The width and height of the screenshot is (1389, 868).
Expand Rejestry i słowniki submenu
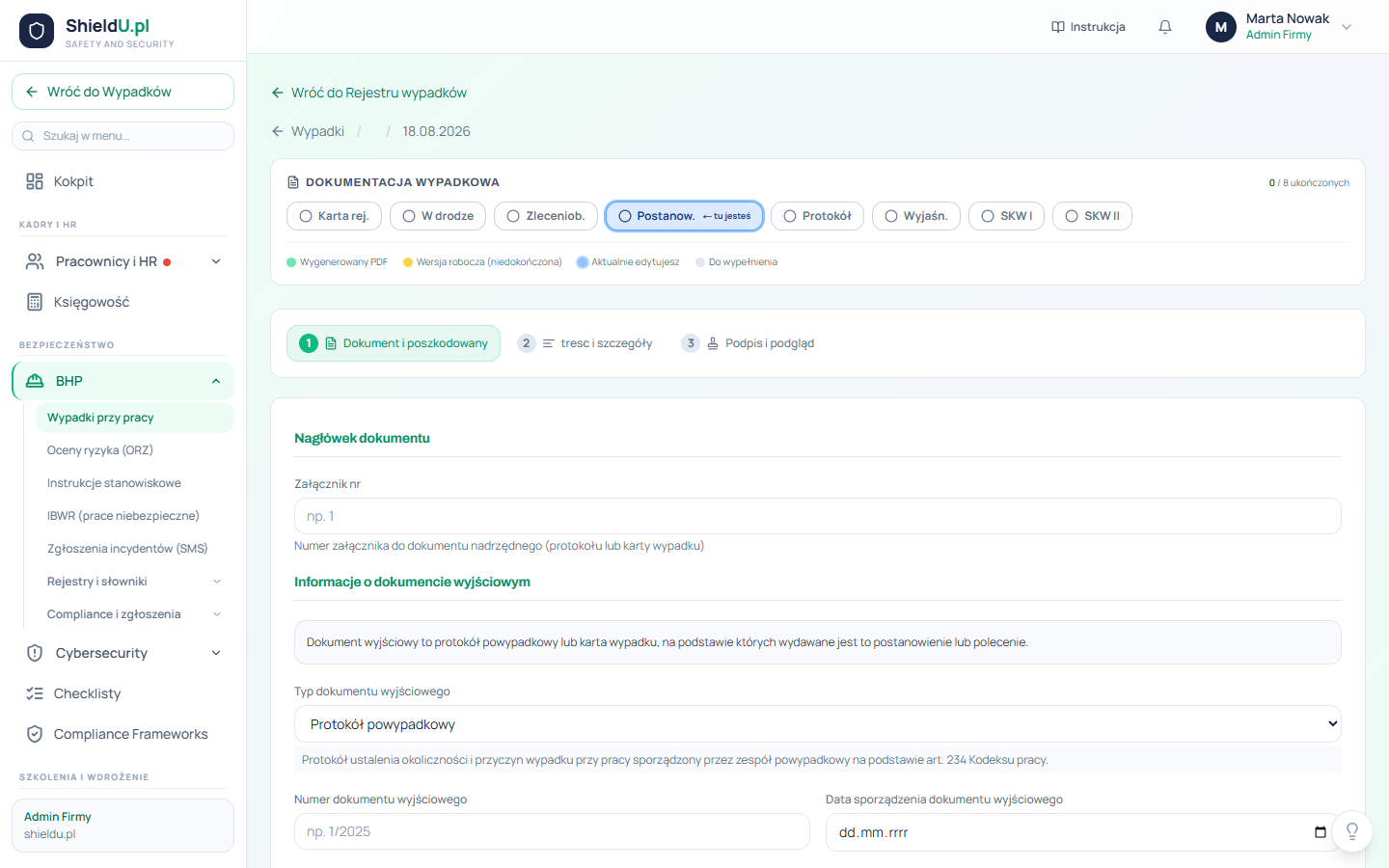pyautogui.click(x=135, y=582)
